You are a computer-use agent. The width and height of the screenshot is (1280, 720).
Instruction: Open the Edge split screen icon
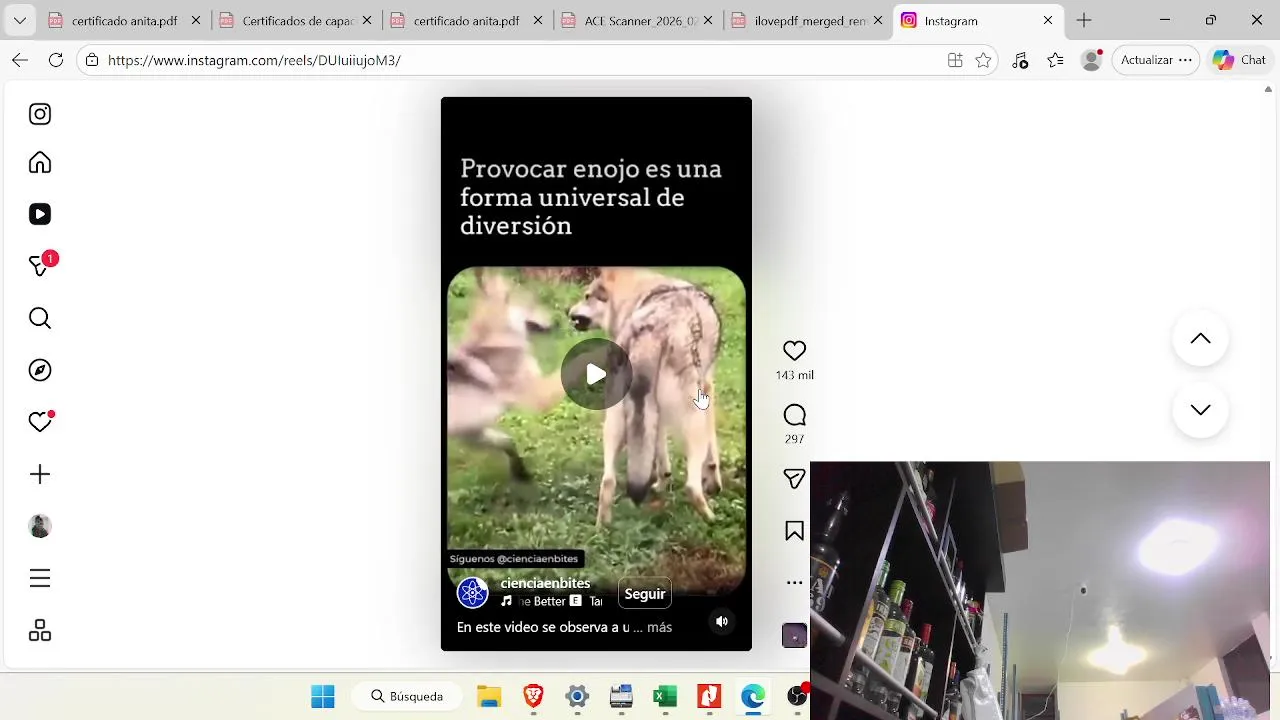[x=955, y=60]
